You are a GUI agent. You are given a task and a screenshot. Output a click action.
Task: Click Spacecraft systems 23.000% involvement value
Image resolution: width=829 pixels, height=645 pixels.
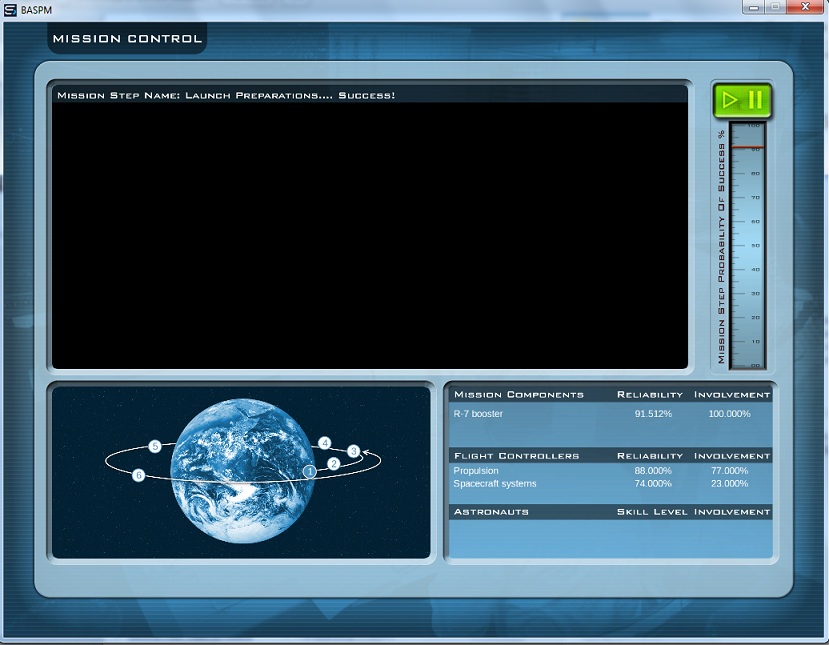(729, 484)
